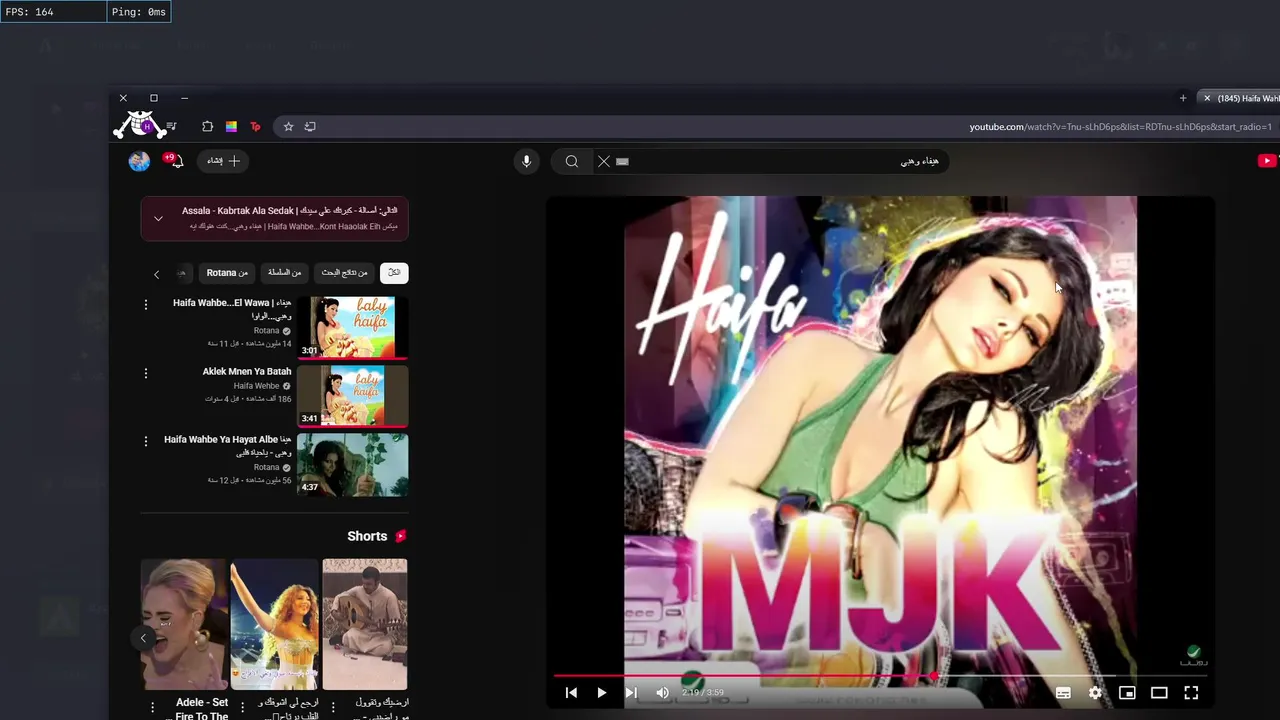The height and width of the screenshot is (720, 1280).
Task: Open media control playlist icon in toolbar
Action: pyautogui.click(x=171, y=126)
